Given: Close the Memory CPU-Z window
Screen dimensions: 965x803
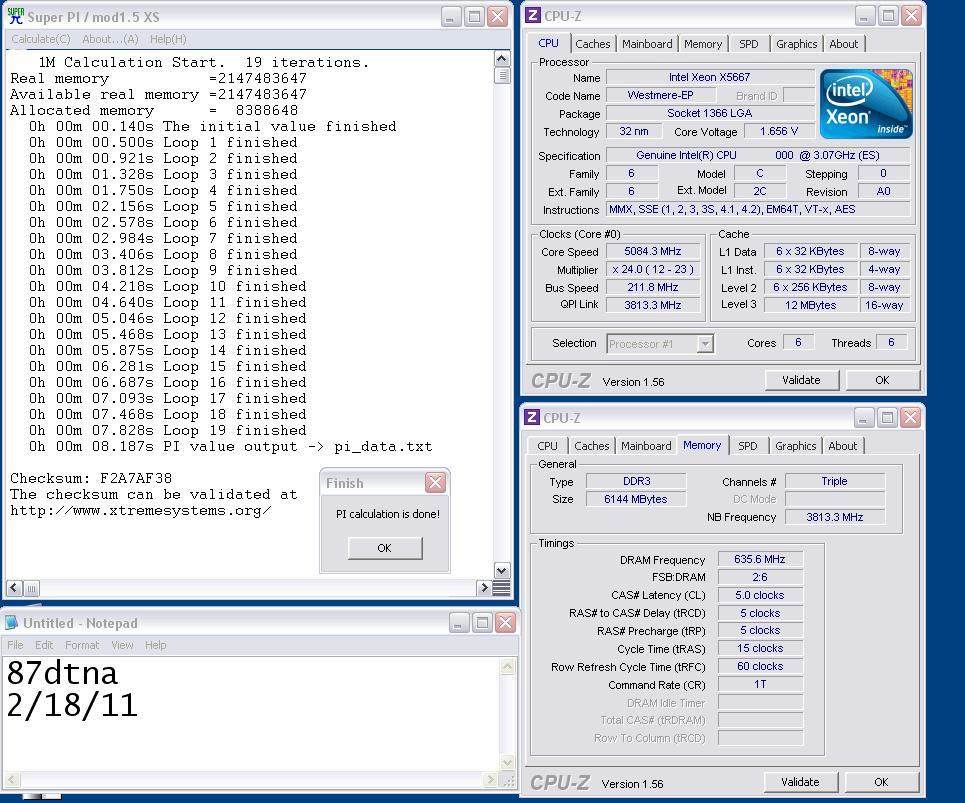Looking at the screenshot, I should point(910,418).
